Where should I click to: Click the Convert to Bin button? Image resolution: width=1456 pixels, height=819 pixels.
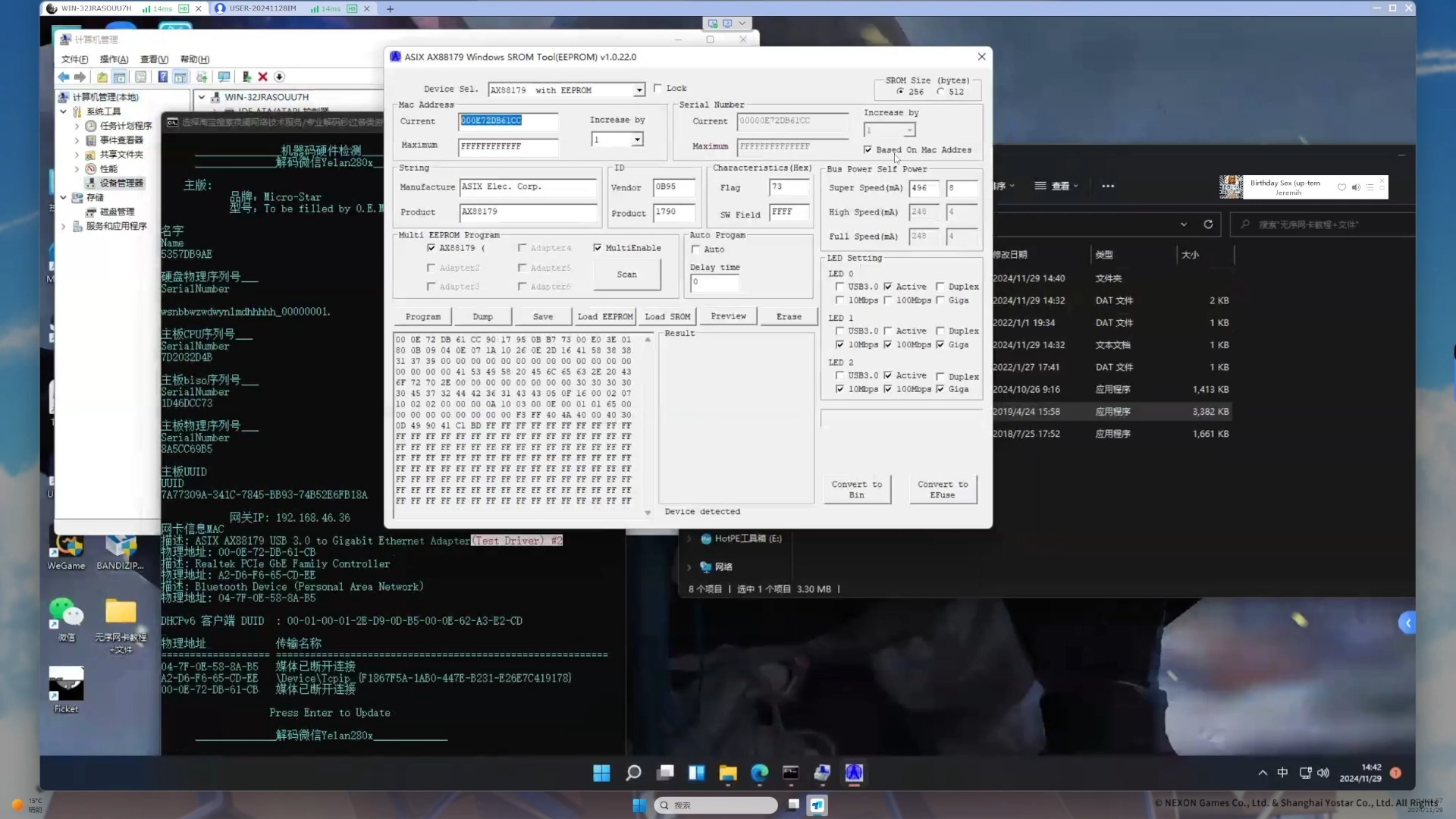pos(856,489)
